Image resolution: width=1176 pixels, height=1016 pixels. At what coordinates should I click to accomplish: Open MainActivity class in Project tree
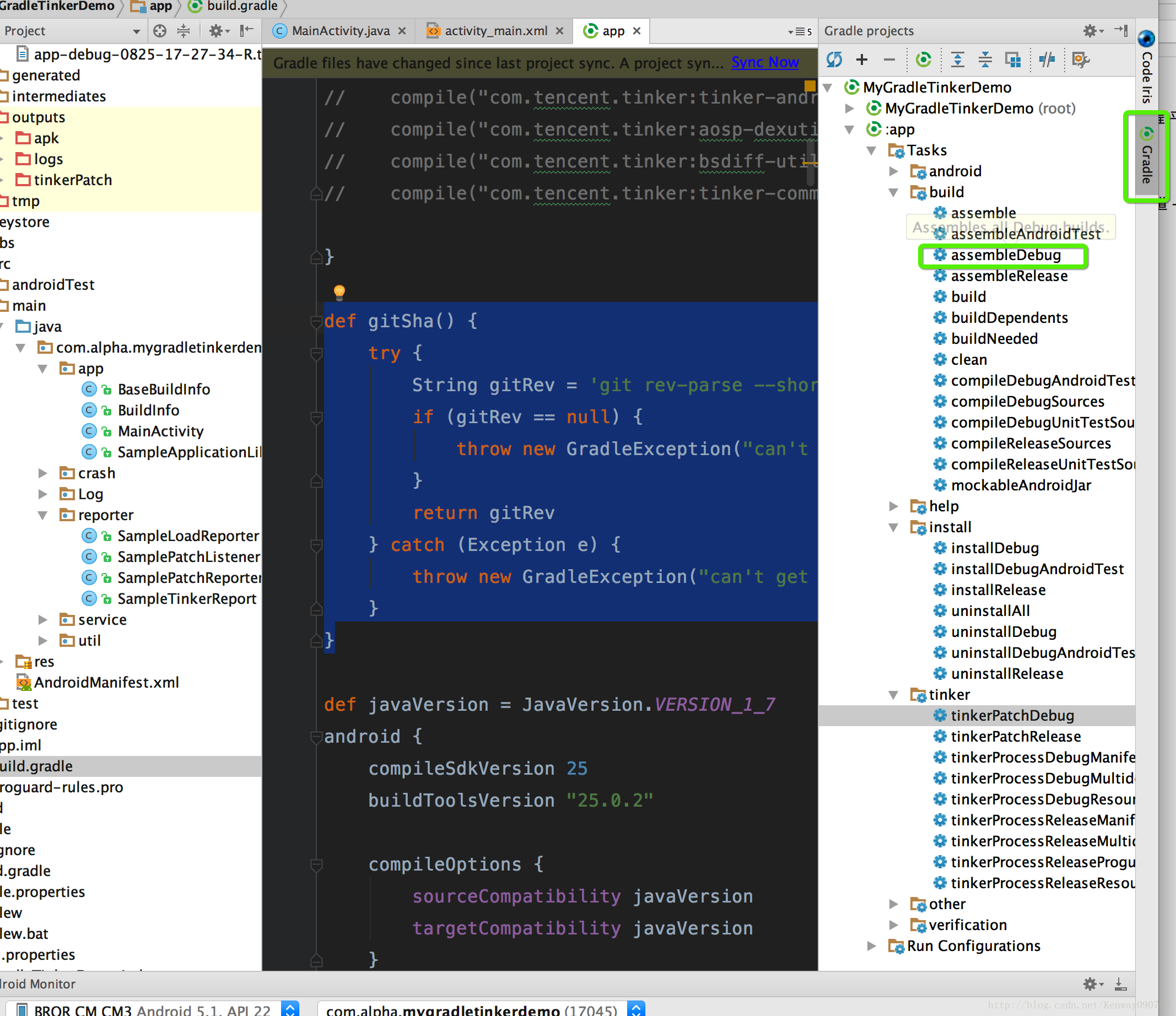point(160,431)
